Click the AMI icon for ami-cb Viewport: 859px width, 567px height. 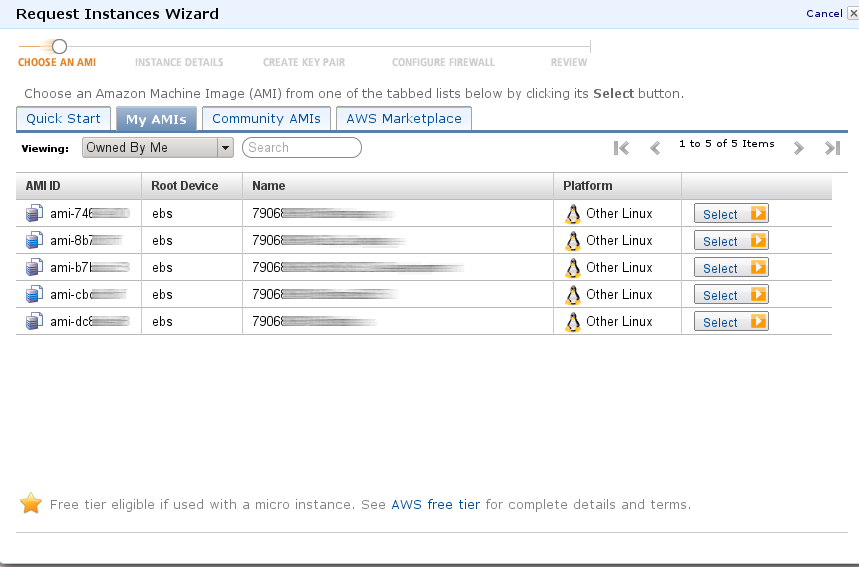[34, 294]
